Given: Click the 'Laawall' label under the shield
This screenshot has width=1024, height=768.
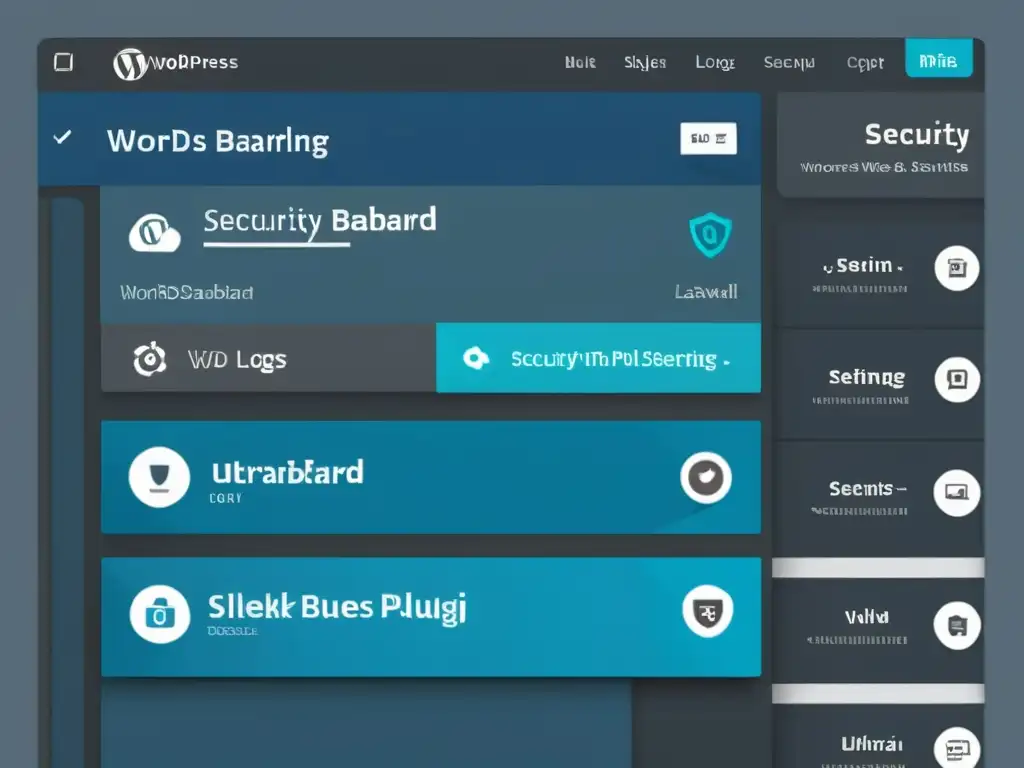Looking at the screenshot, I should tap(706, 291).
